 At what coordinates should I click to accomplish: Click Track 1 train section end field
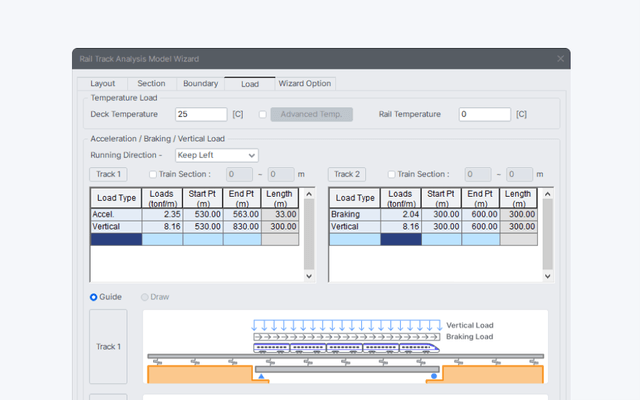tap(281, 174)
